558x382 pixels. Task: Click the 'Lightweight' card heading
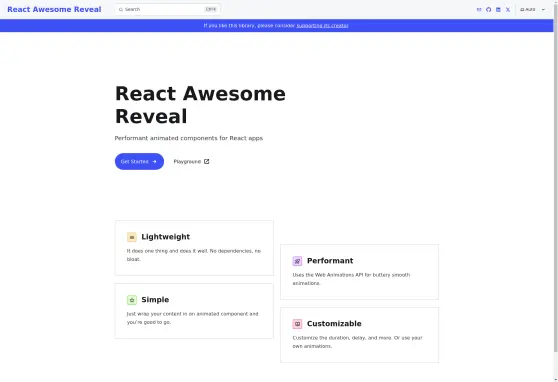pyautogui.click(x=165, y=237)
